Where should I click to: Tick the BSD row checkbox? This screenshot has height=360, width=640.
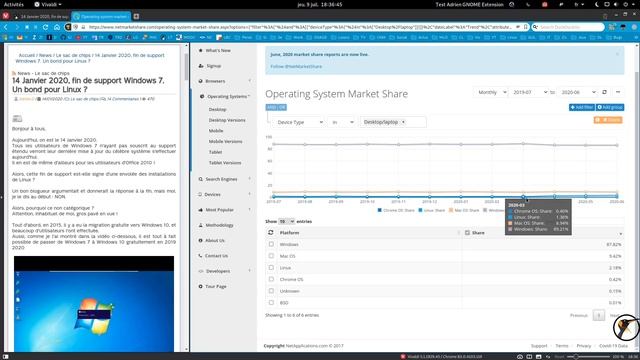(271, 302)
